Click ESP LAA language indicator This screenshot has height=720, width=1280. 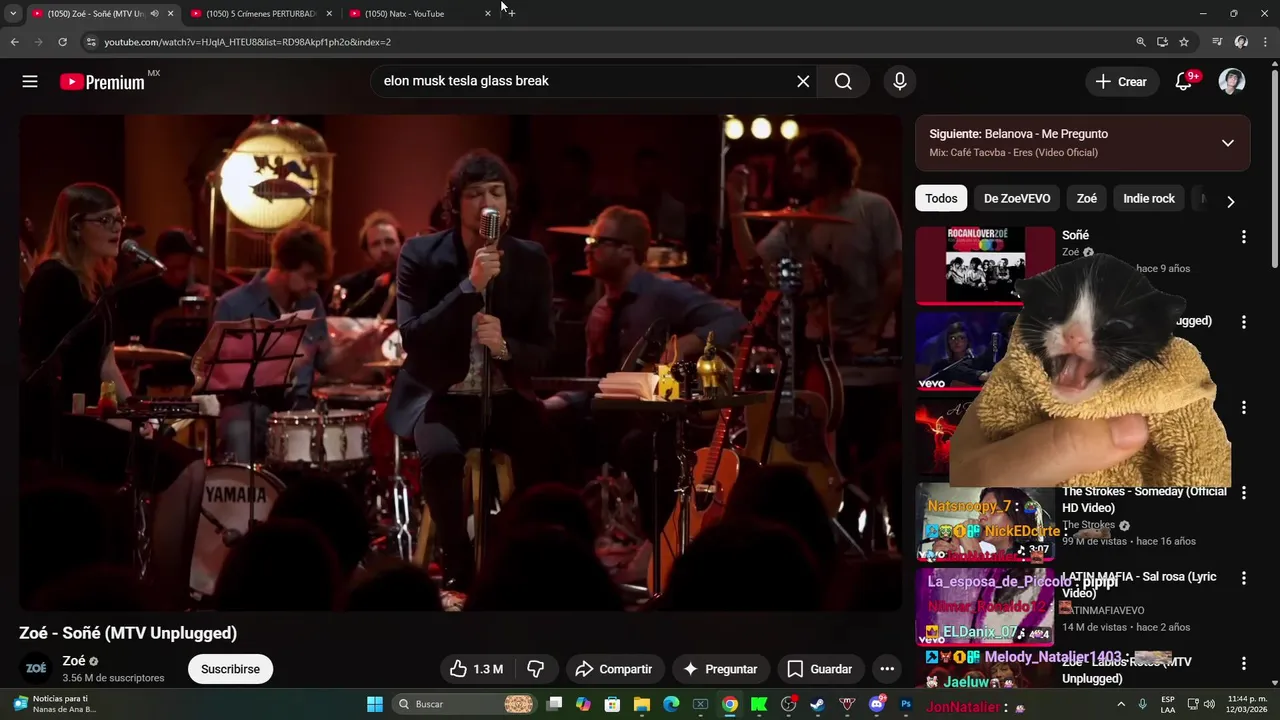(1168, 704)
